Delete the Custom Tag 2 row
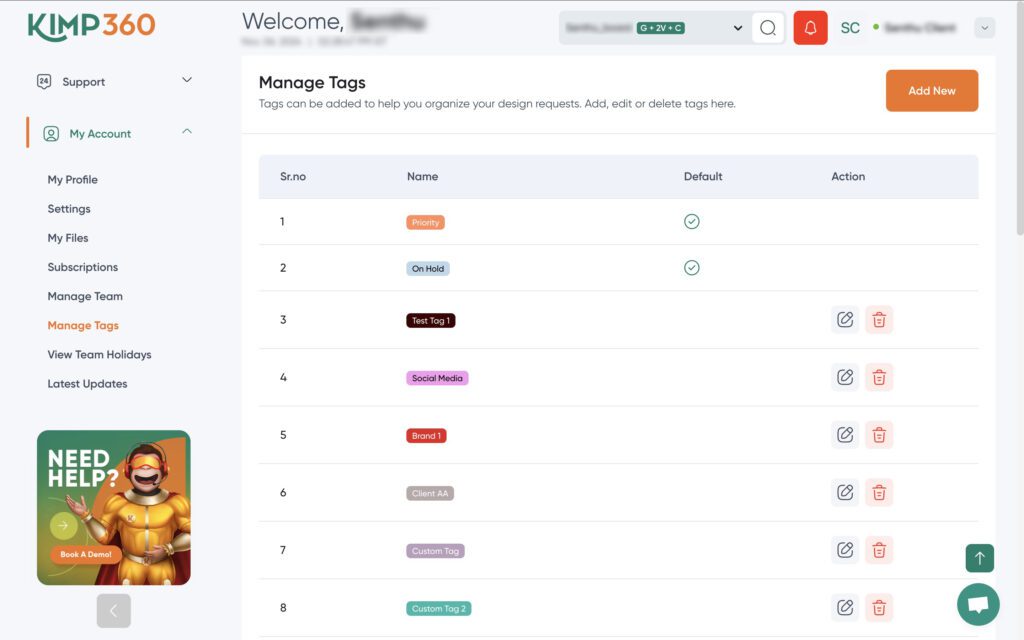1024x640 pixels. click(x=879, y=607)
